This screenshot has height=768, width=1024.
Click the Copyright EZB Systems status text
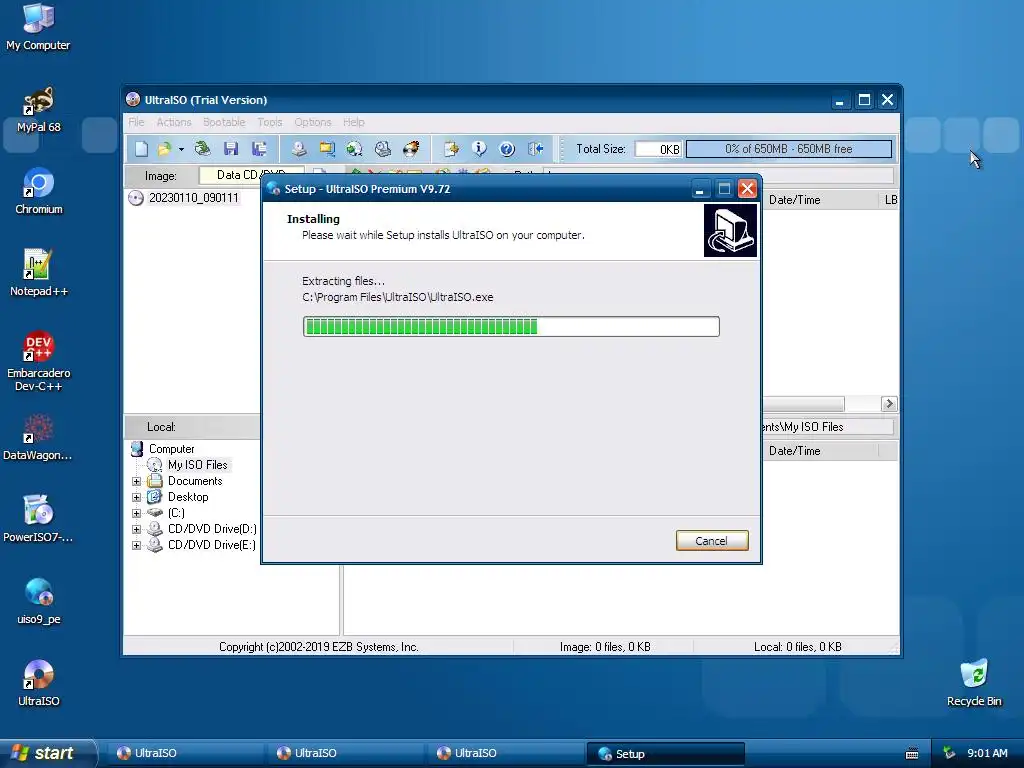[x=319, y=647]
